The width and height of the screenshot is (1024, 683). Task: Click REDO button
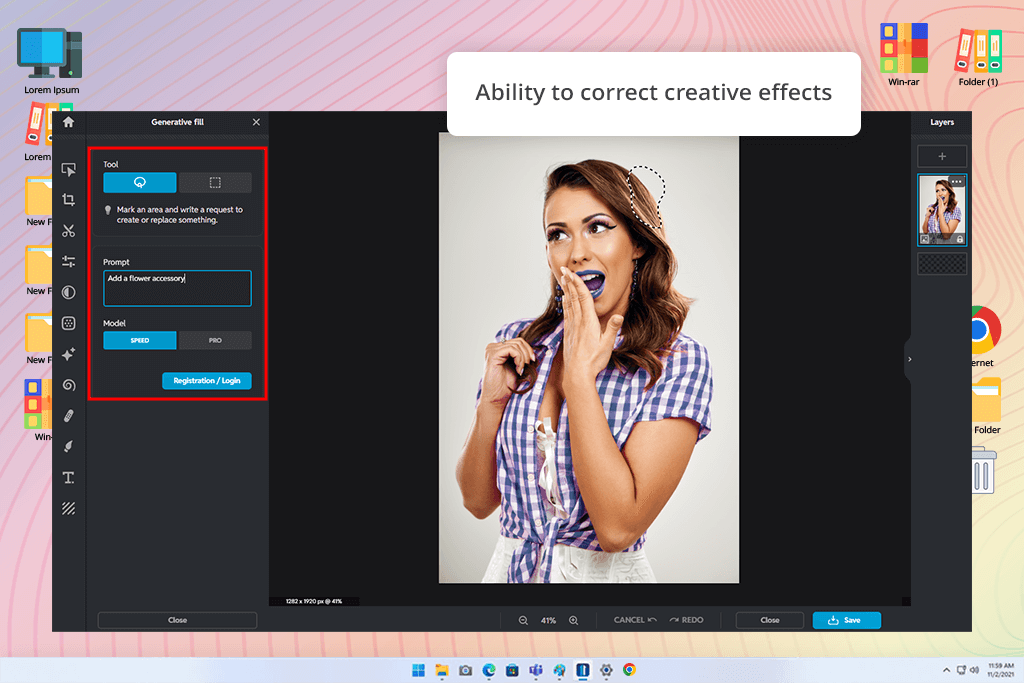[686, 620]
